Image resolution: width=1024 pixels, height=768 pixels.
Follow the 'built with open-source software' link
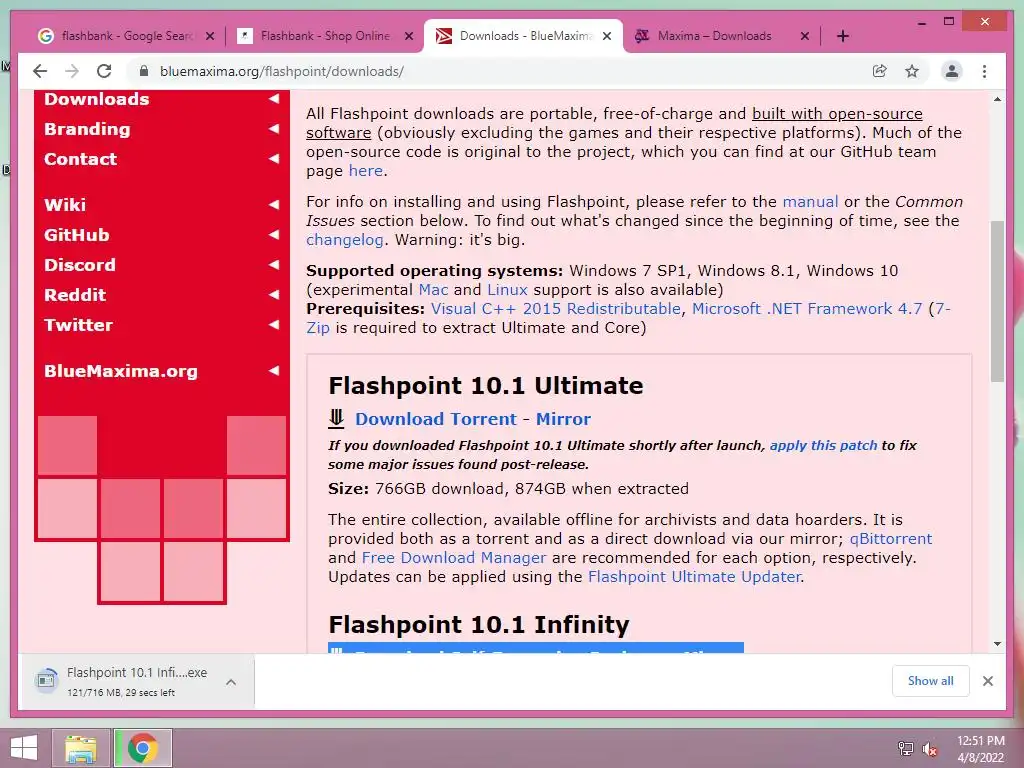tap(837, 114)
